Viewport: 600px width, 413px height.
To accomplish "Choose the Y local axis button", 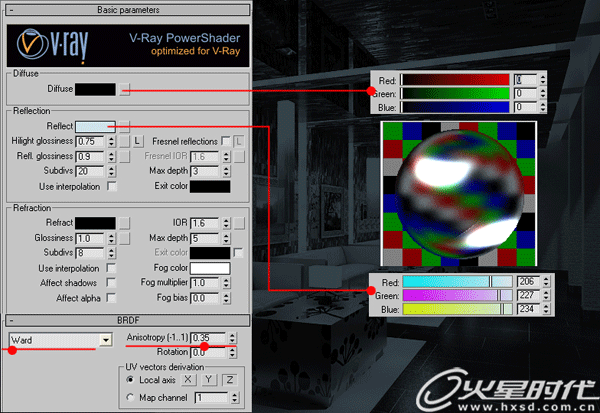I will point(209,380).
